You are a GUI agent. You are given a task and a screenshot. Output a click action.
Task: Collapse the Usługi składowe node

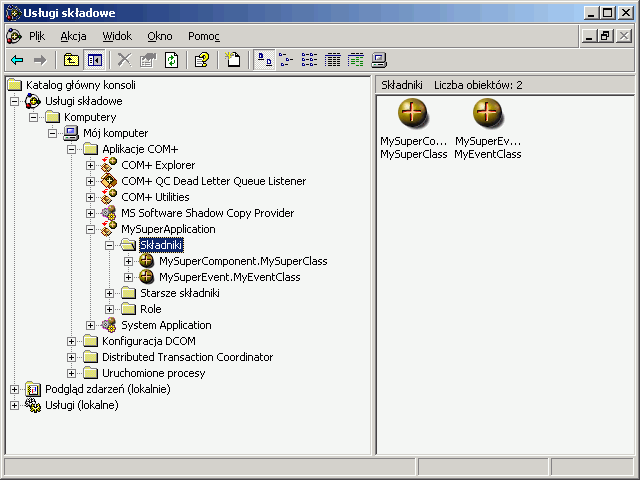[x=14, y=101]
